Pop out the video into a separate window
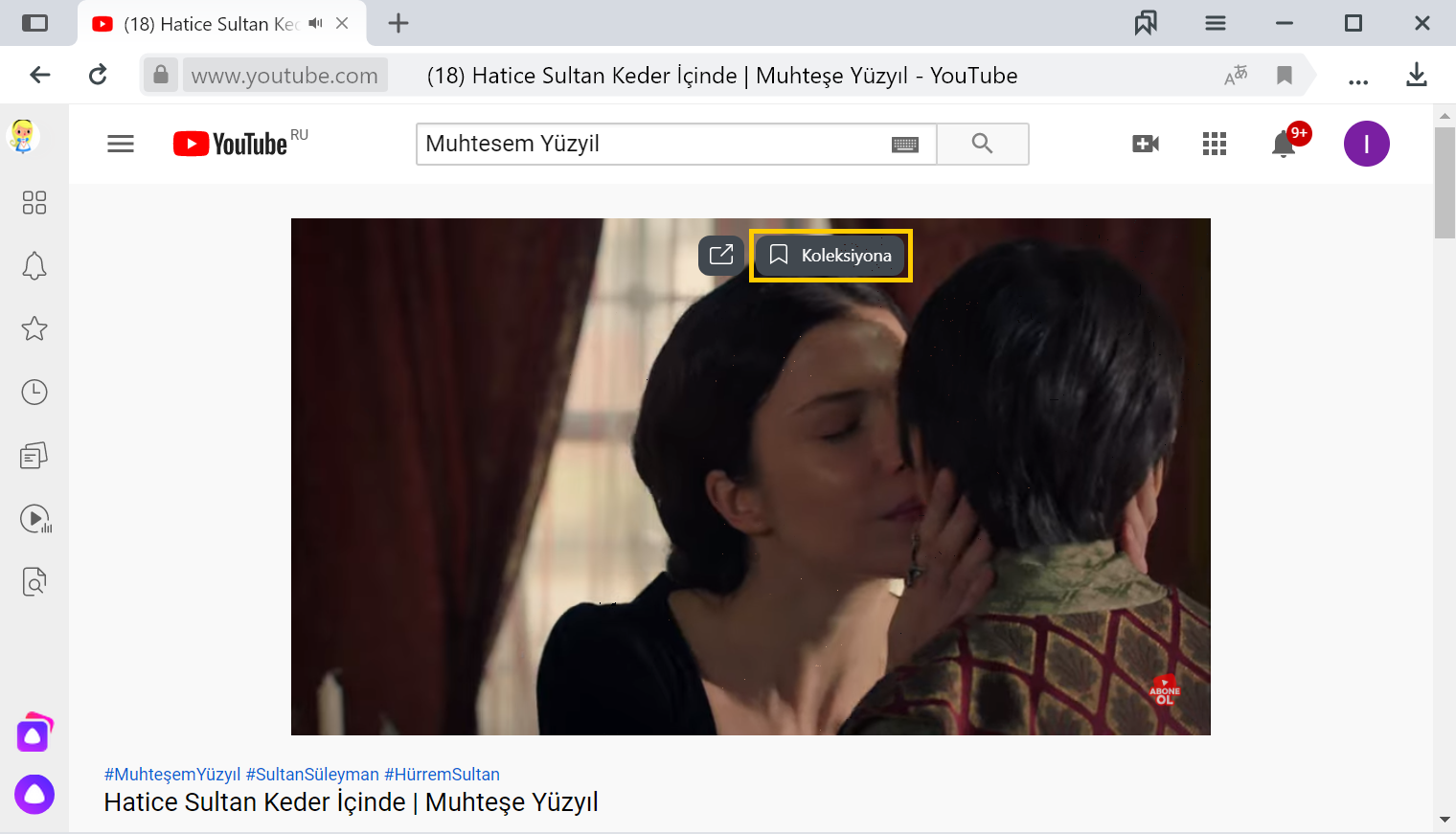1456x834 pixels. (x=721, y=255)
